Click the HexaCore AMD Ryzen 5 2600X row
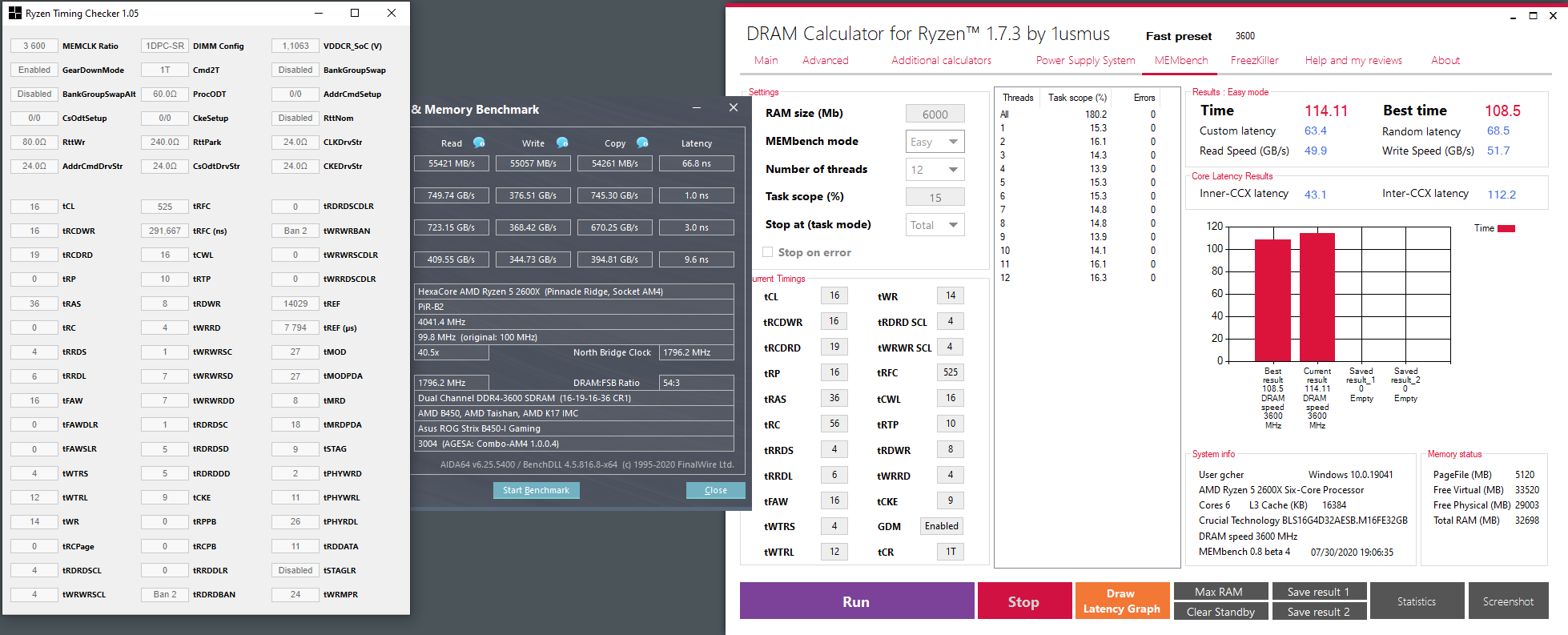This screenshot has width=1568, height=635. (574, 291)
